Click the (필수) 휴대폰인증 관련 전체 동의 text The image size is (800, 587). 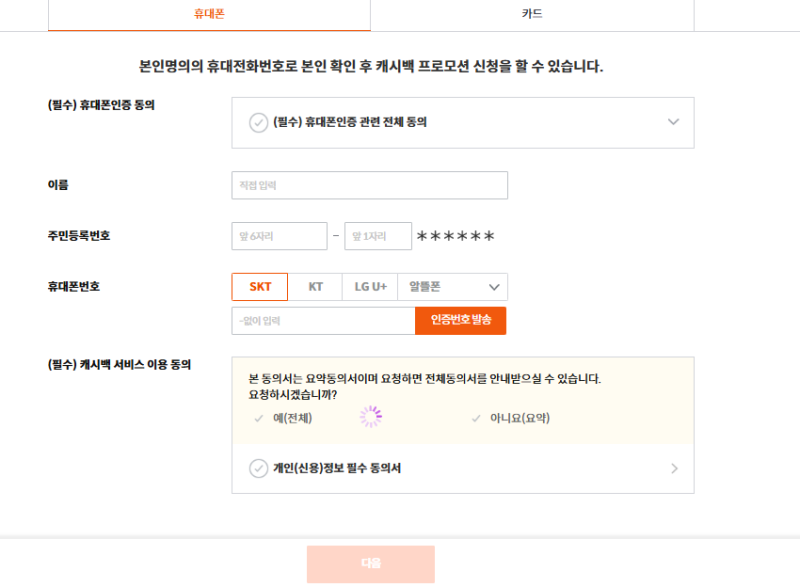350,122
